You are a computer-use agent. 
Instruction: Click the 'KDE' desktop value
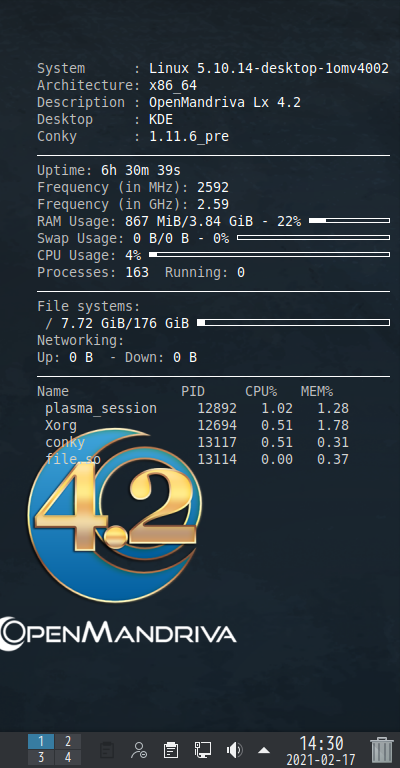click(x=161, y=120)
